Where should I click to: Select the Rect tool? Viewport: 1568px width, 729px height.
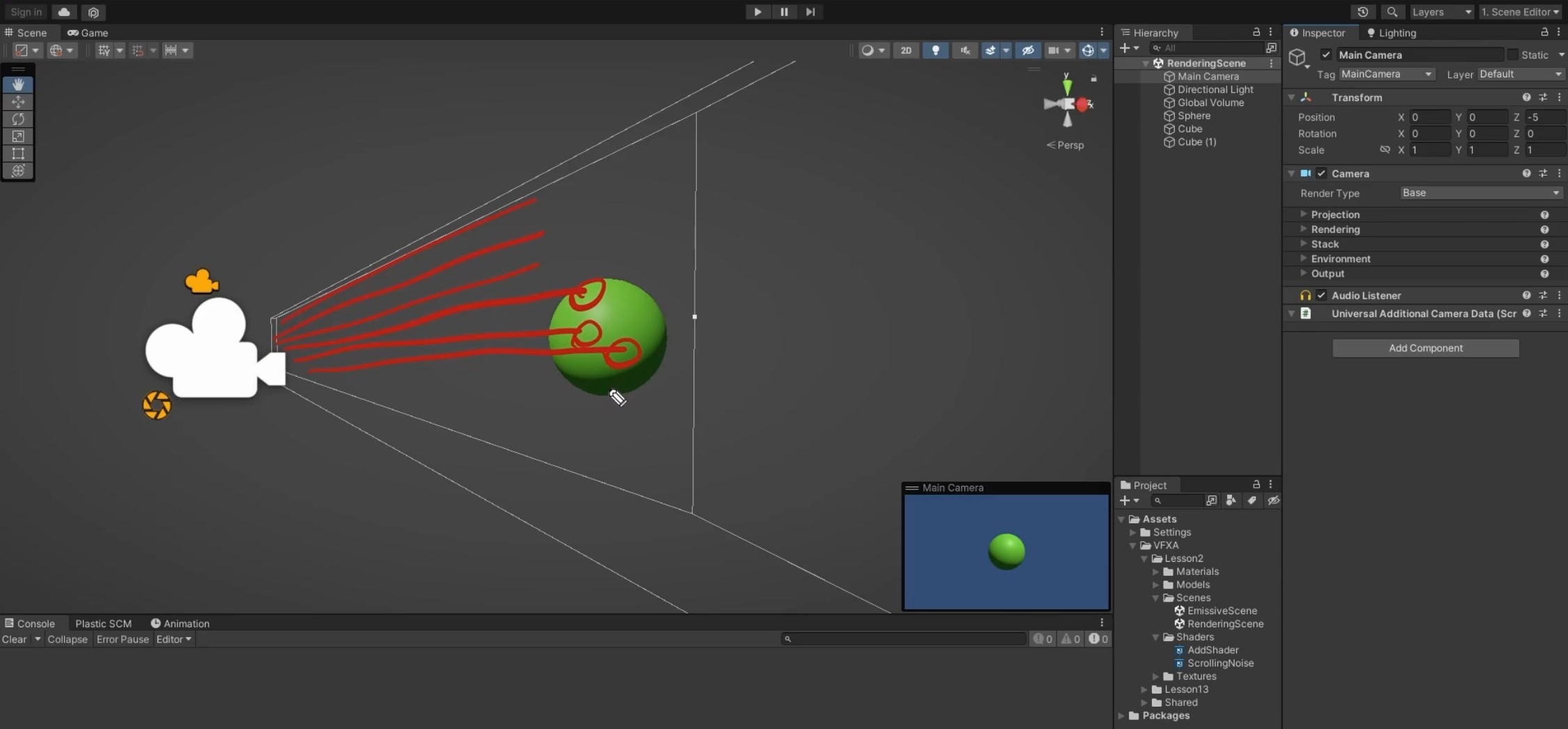click(18, 153)
